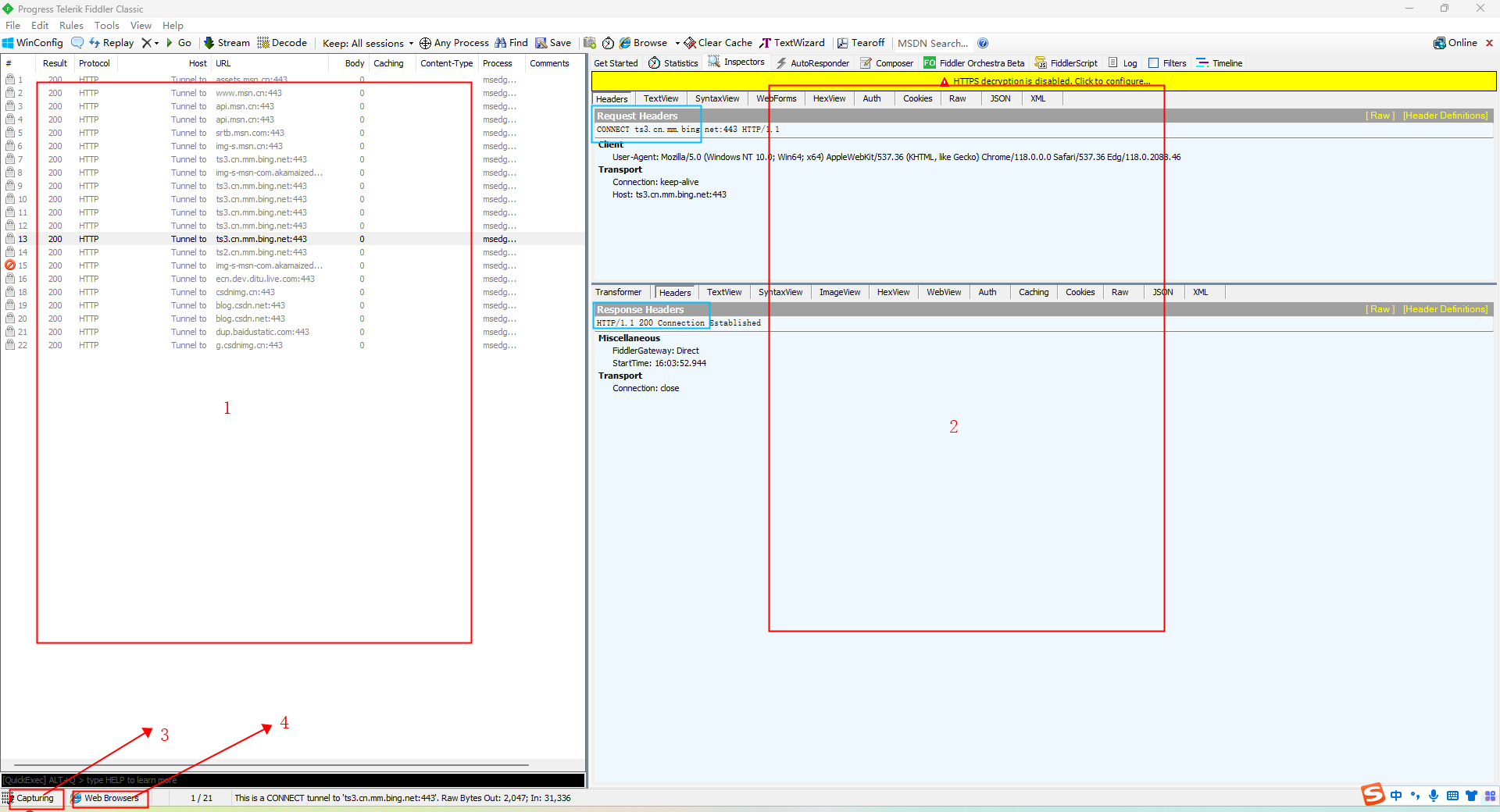
Task: Open the Edit menu
Action: 40,25
